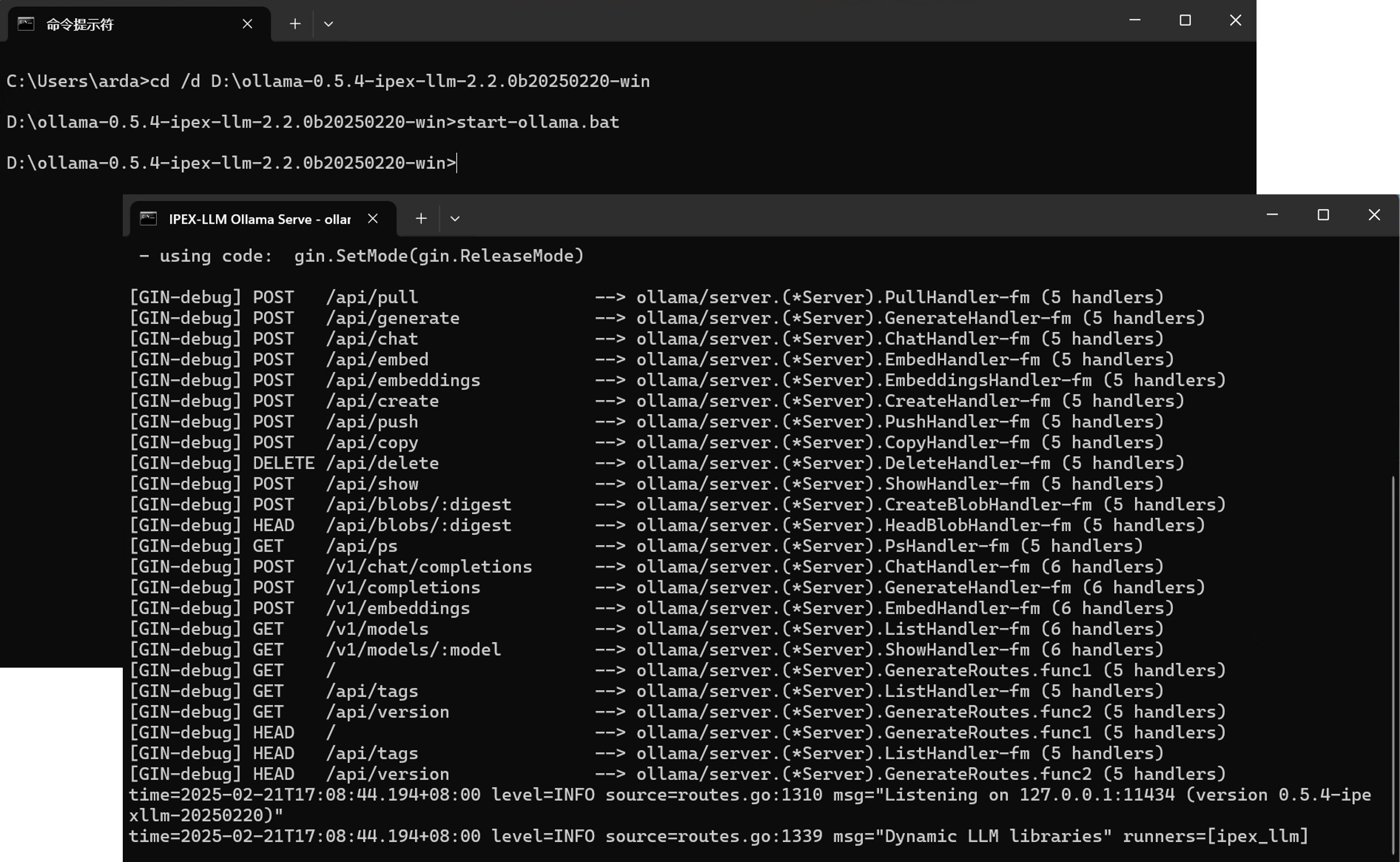Expand the profile dropdown in 命令提示符 window

click(x=328, y=24)
